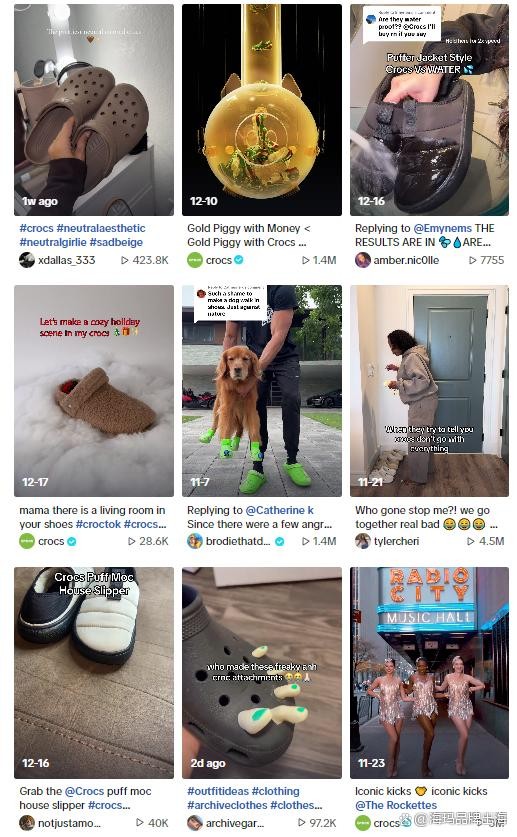Viewport: 517px width, 837px height.
Task: Open the #croctok hashtag link
Action: pyautogui.click(x=98, y=524)
